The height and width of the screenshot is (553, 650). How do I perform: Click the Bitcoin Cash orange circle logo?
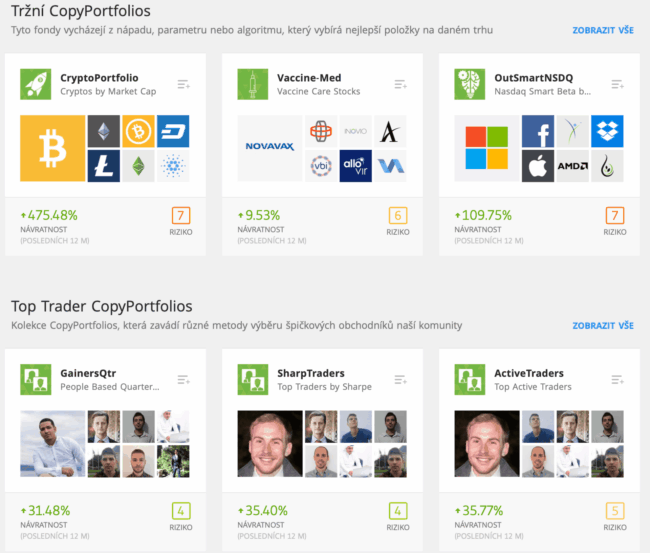tap(138, 131)
